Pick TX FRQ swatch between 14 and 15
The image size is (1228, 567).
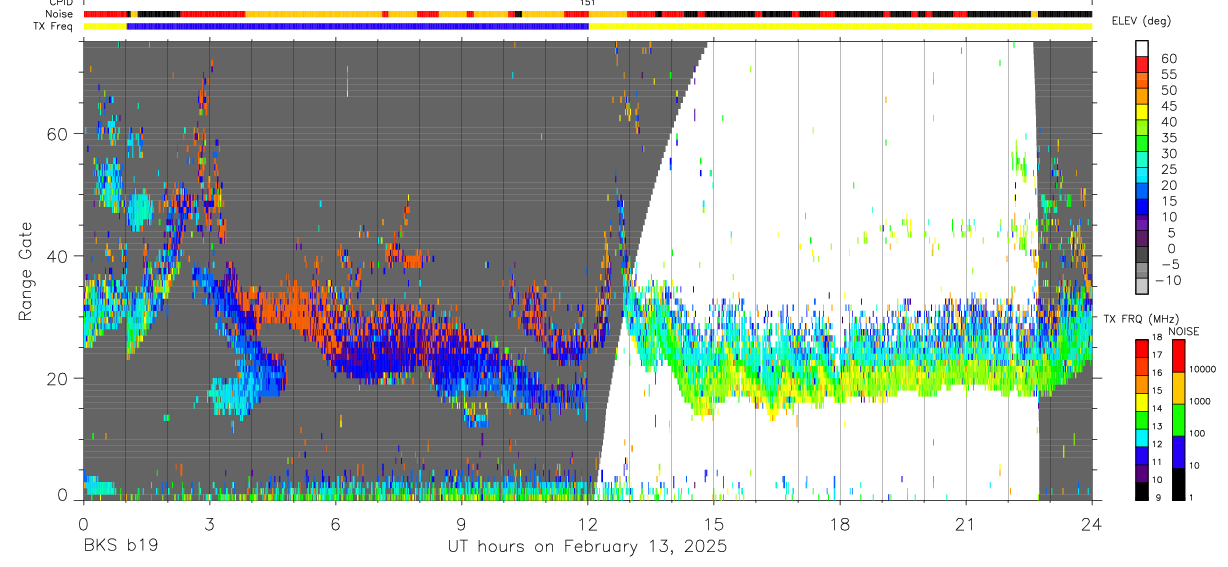pos(1142,401)
